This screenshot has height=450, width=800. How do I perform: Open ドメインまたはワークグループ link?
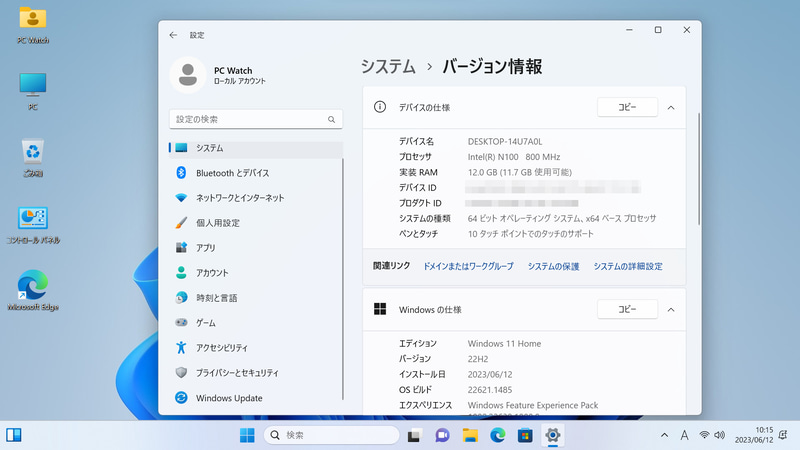[468, 266]
